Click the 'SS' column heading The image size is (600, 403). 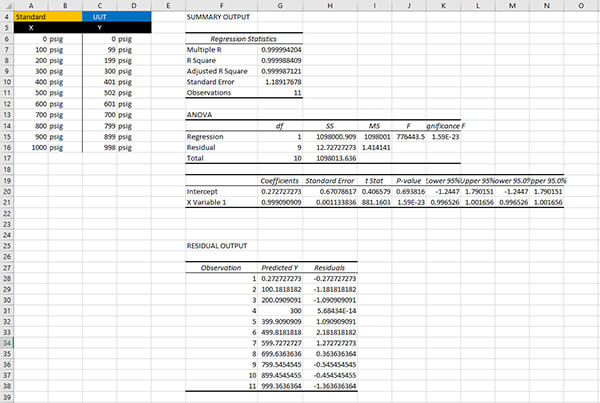330,126
